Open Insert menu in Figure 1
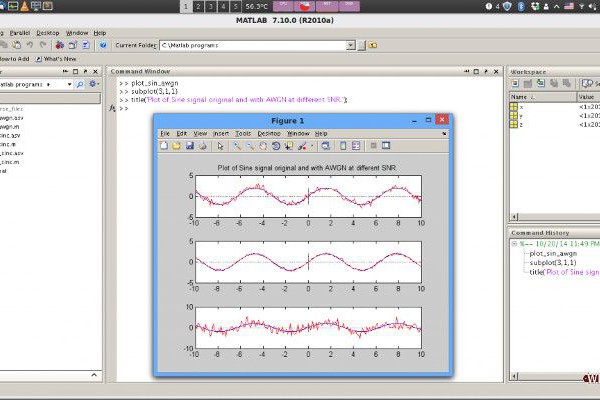 (x=221, y=134)
